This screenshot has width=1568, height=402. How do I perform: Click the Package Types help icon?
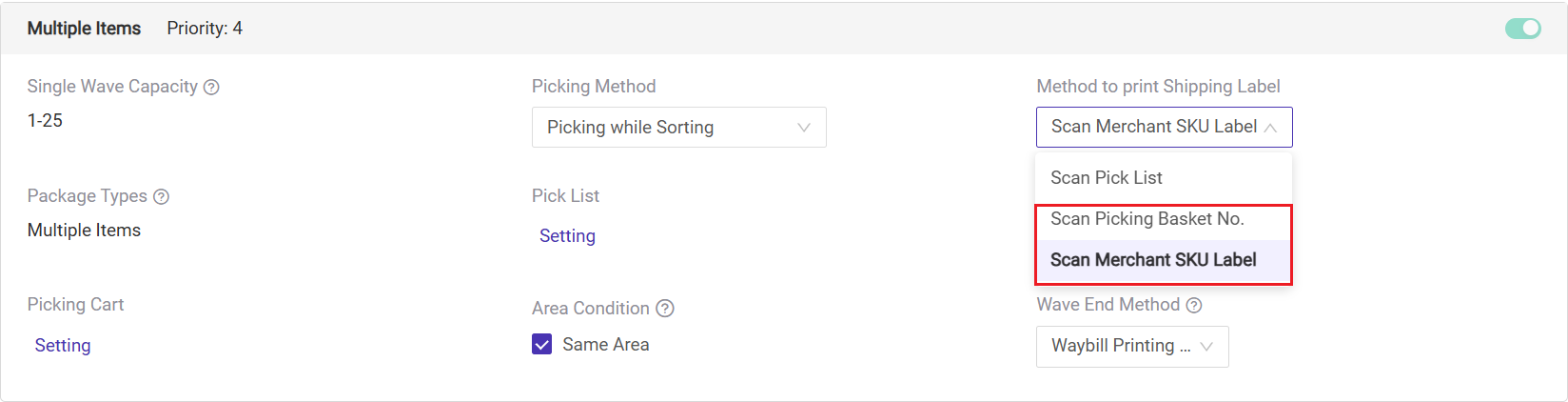(x=162, y=196)
